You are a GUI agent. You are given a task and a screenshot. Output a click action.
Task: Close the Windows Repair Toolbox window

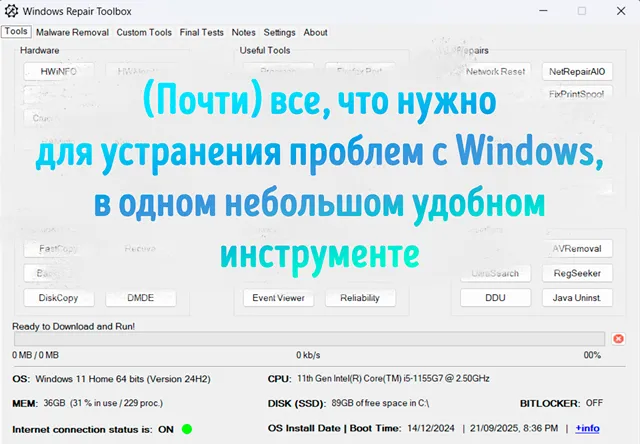[621, 11]
